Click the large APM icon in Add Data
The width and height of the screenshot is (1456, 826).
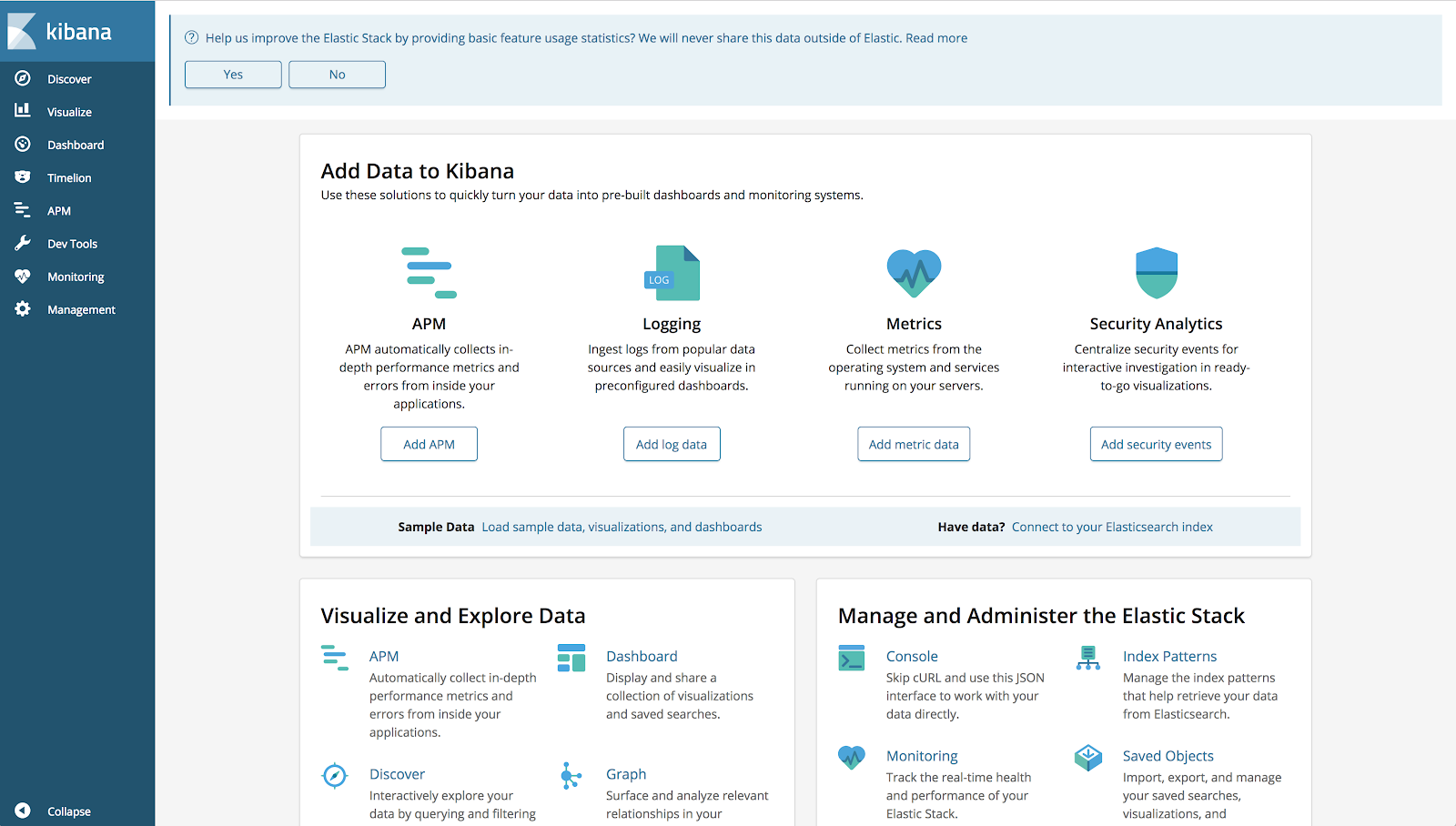point(430,273)
